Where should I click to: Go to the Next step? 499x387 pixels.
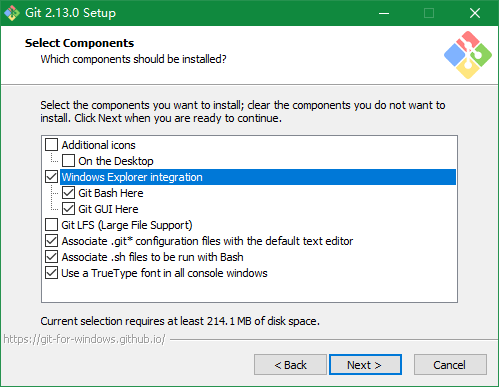(x=365, y=365)
